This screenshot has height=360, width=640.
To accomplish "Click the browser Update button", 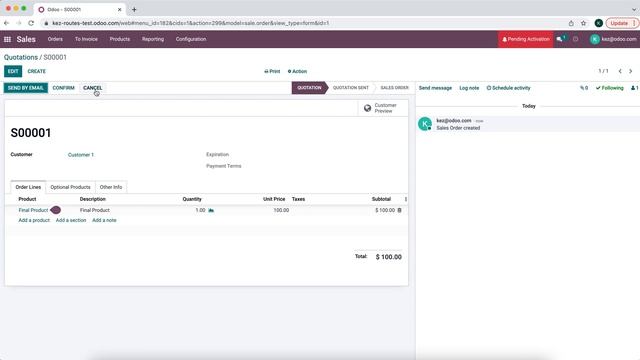I will click(622, 23).
